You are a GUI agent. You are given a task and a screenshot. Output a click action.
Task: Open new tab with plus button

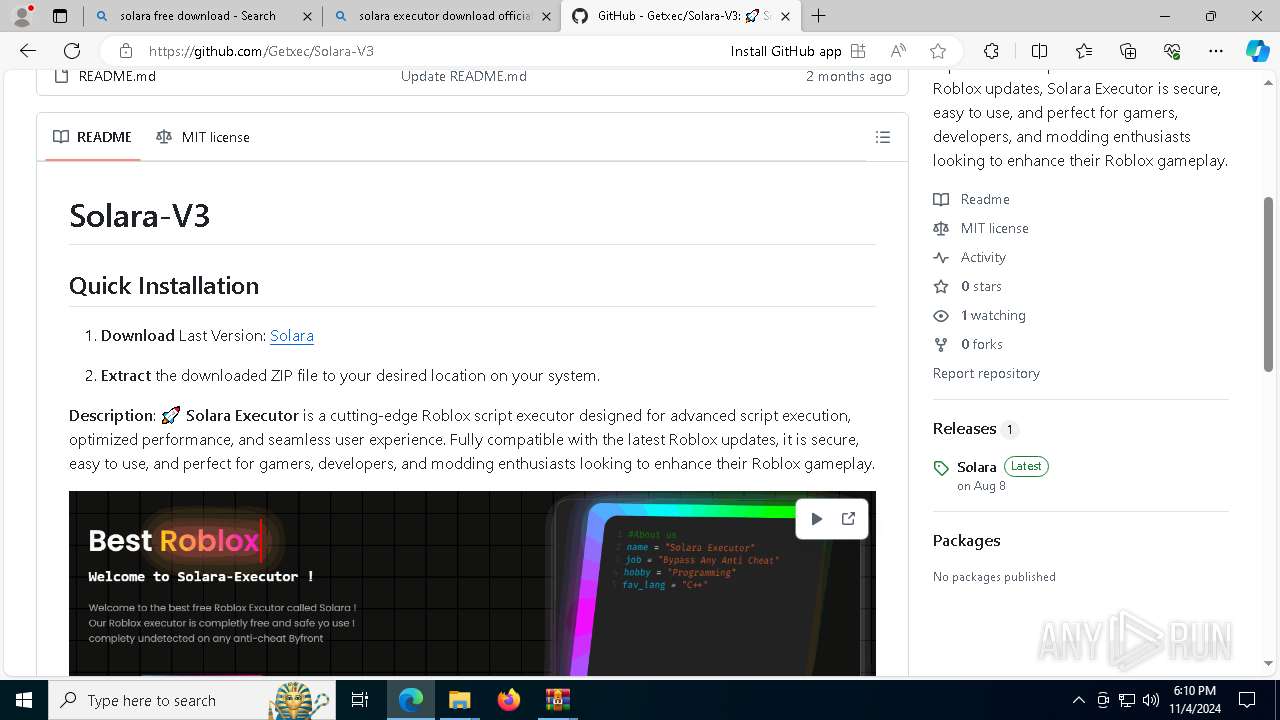coord(818,16)
